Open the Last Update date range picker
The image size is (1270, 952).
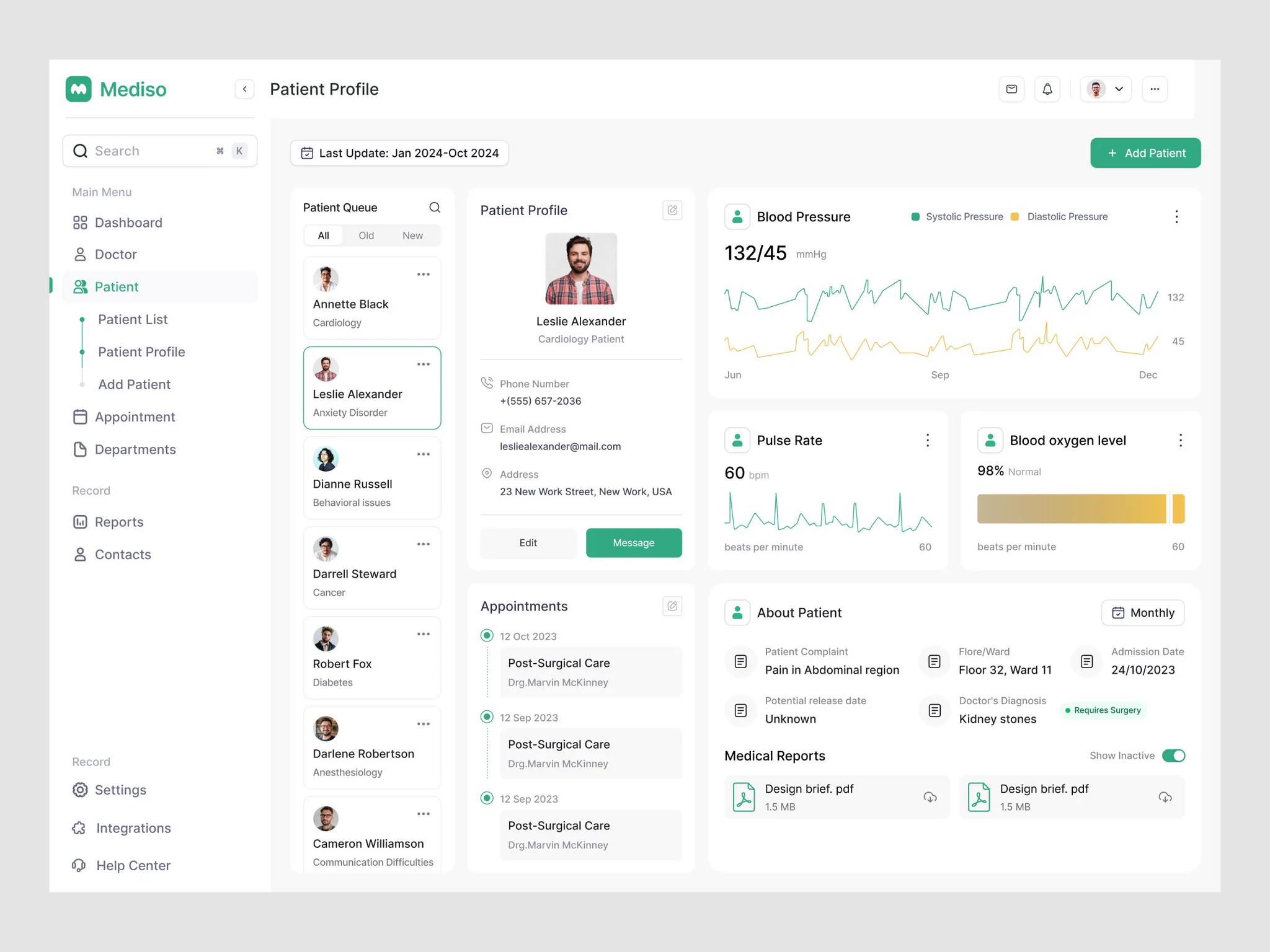399,153
